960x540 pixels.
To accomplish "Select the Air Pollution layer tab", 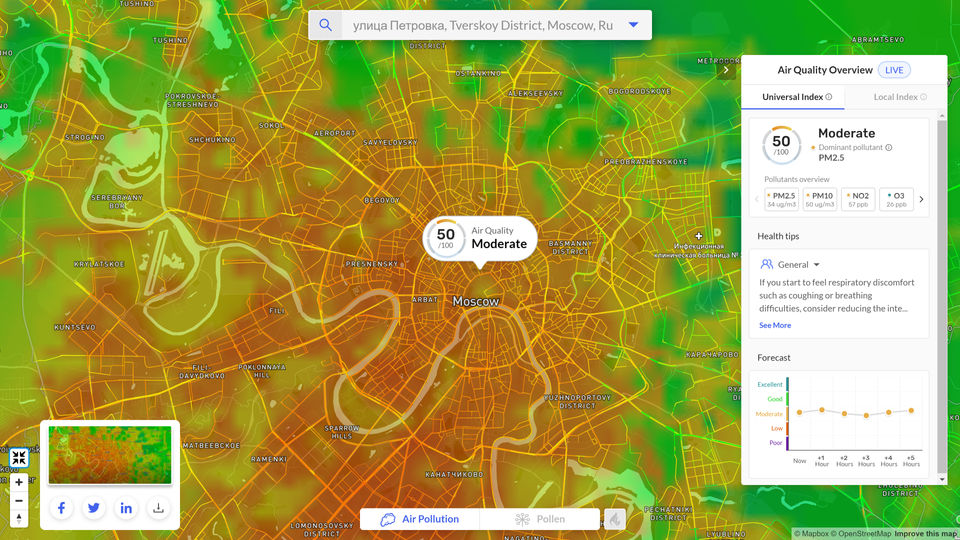I will tap(420, 519).
